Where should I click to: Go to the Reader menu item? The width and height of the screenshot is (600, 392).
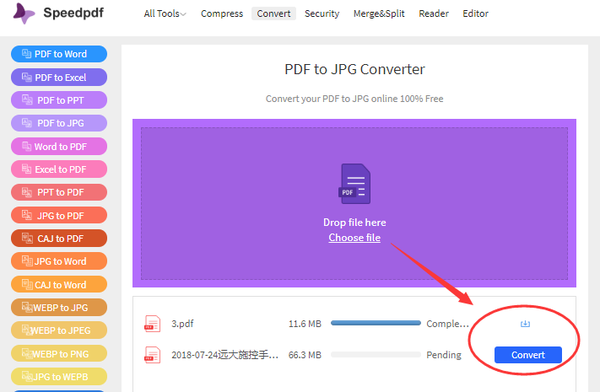[434, 14]
